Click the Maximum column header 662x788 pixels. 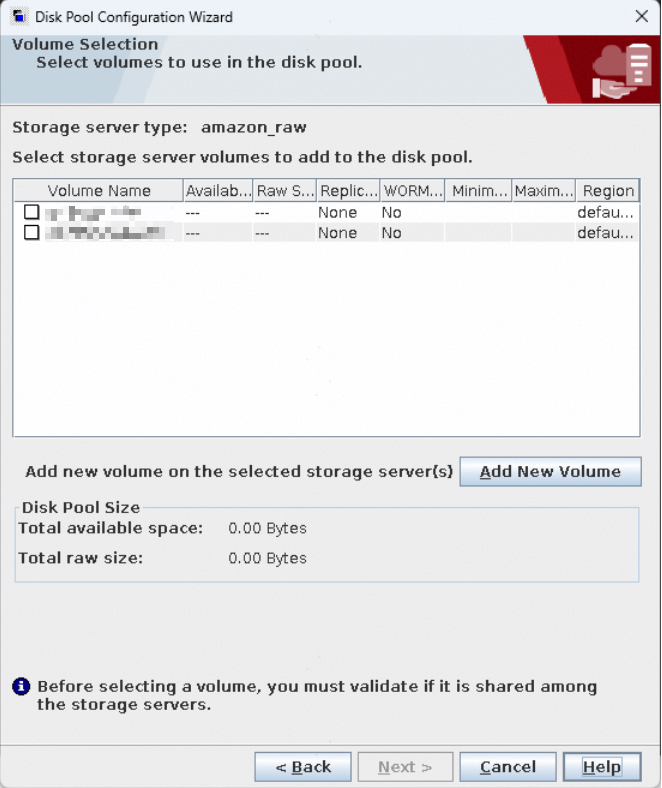click(x=543, y=191)
